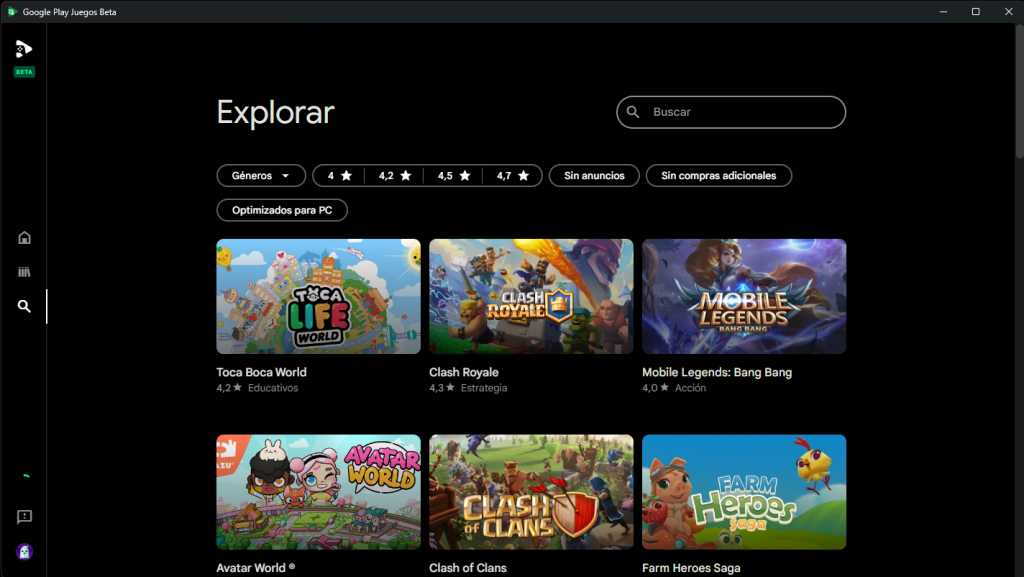Toggle Sin compras adicionales filter
1024x577 pixels.
coord(718,176)
